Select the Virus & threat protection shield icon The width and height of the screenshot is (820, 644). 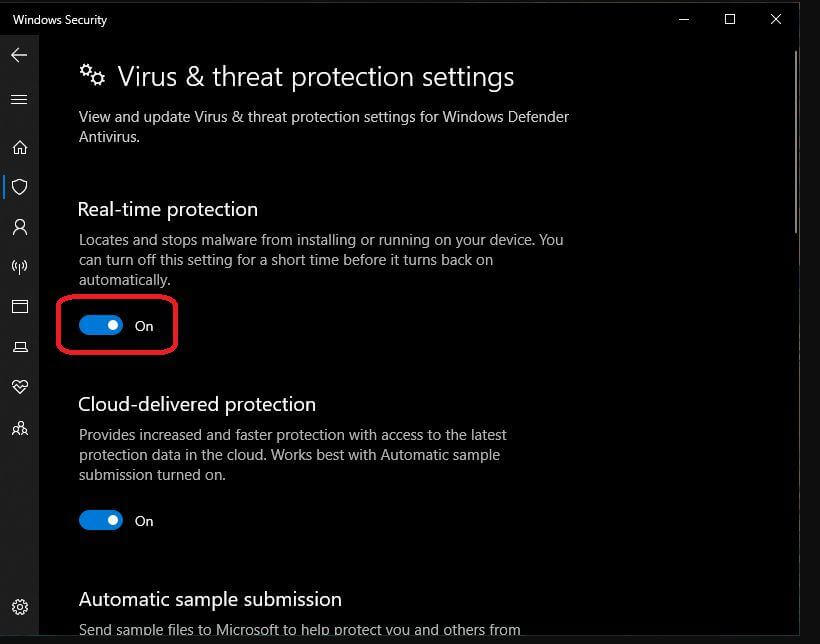(x=19, y=187)
